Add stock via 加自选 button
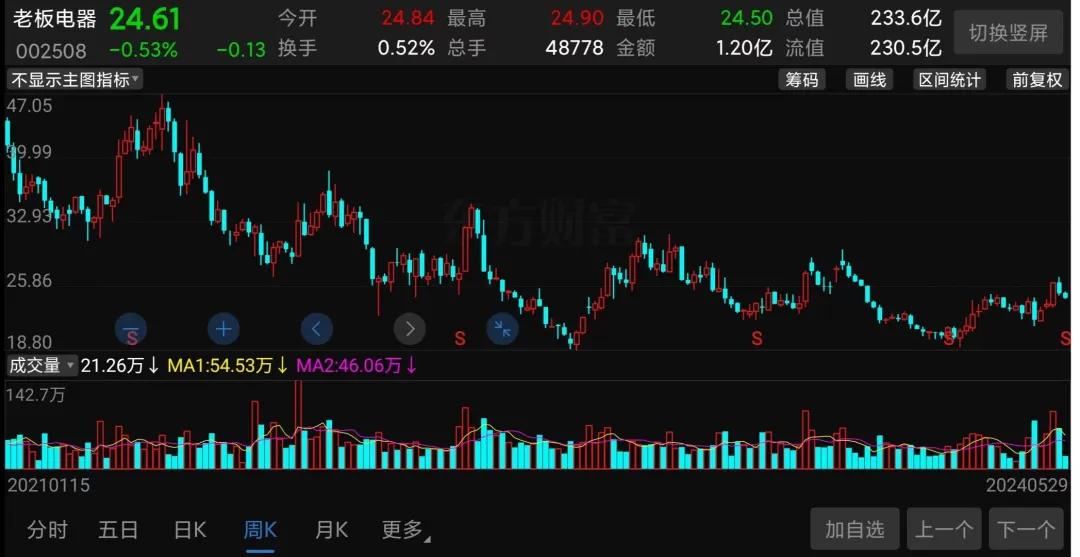Image resolution: width=1080 pixels, height=557 pixels. coord(855,529)
